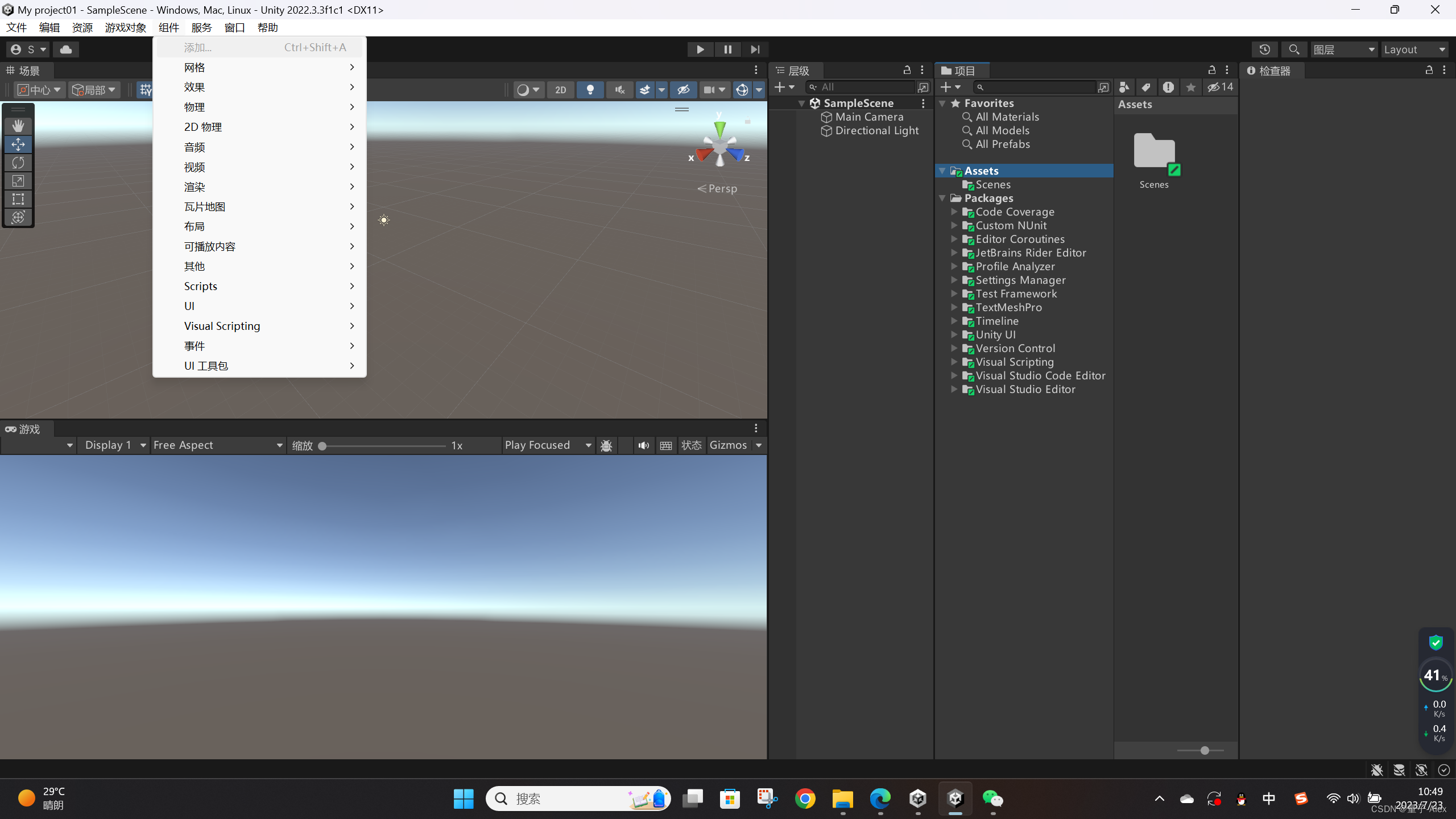Open the 游戏对象 menu
This screenshot has height=819, width=1456.
(125, 27)
